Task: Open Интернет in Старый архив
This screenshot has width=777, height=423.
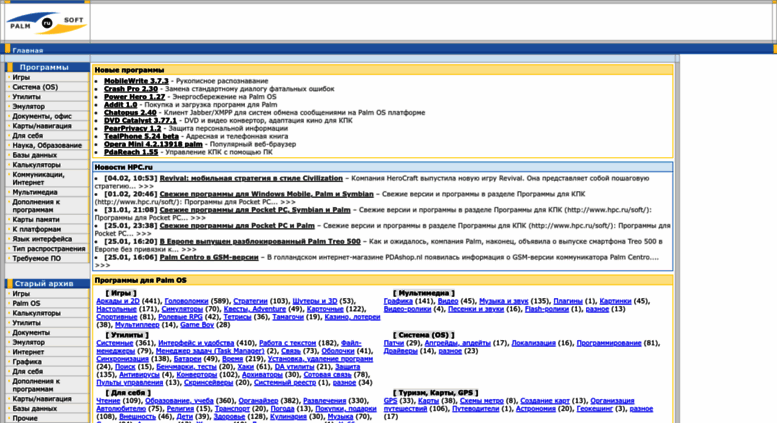Action: tap(28, 352)
